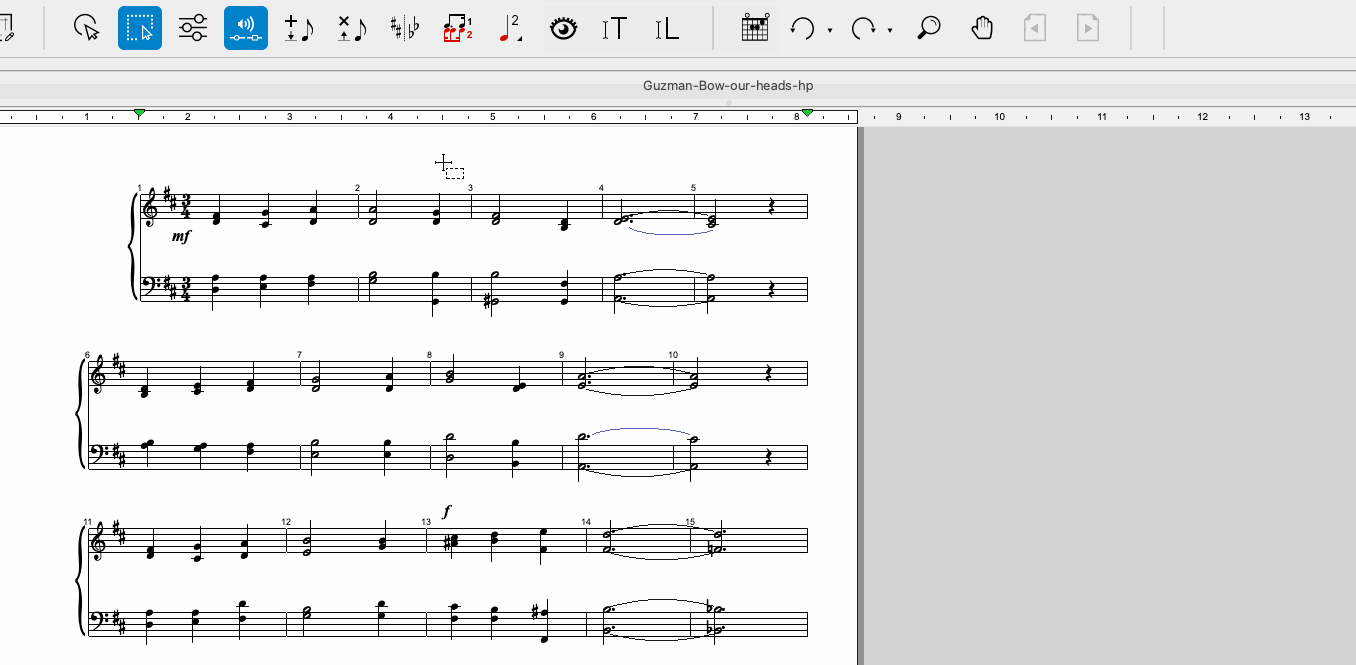Click the undo arrow button
The image size is (1356, 665).
tap(802, 28)
